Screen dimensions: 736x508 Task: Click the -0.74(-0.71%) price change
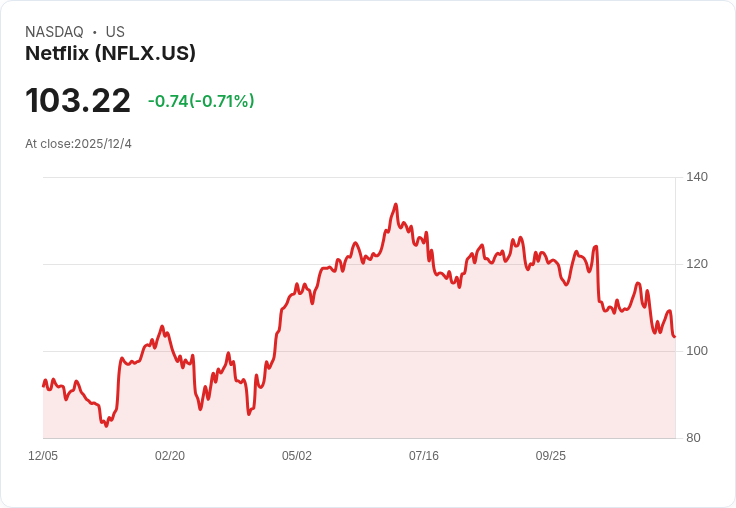(201, 101)
